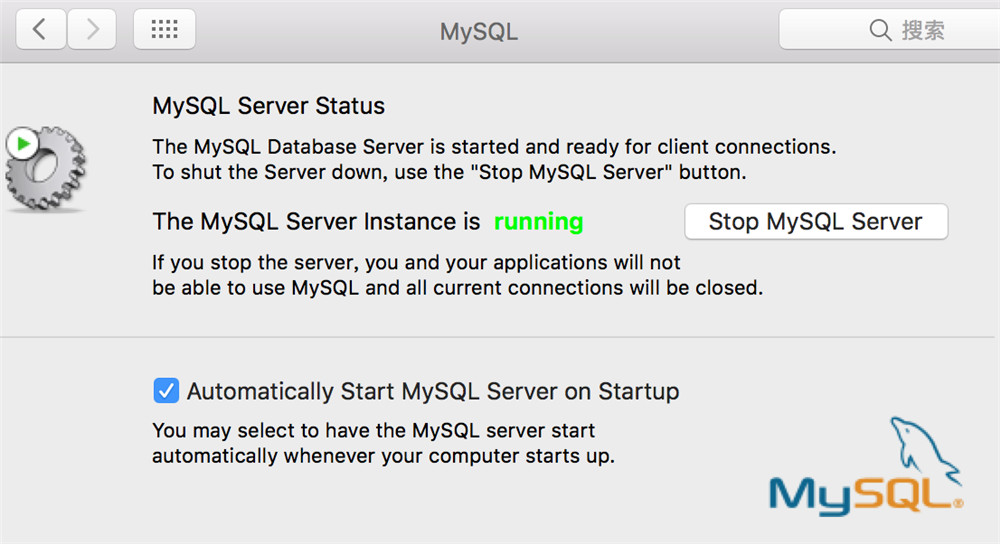Click "The MySQL Server Instance is" label
The height and width of the screenshot is (544, 1000).
(x=316, y=222)
